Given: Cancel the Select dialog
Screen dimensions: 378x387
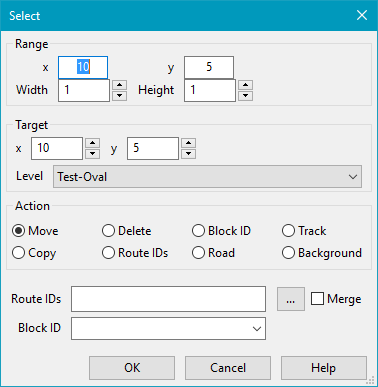Looking at the screenshot, I should point(228,368).
